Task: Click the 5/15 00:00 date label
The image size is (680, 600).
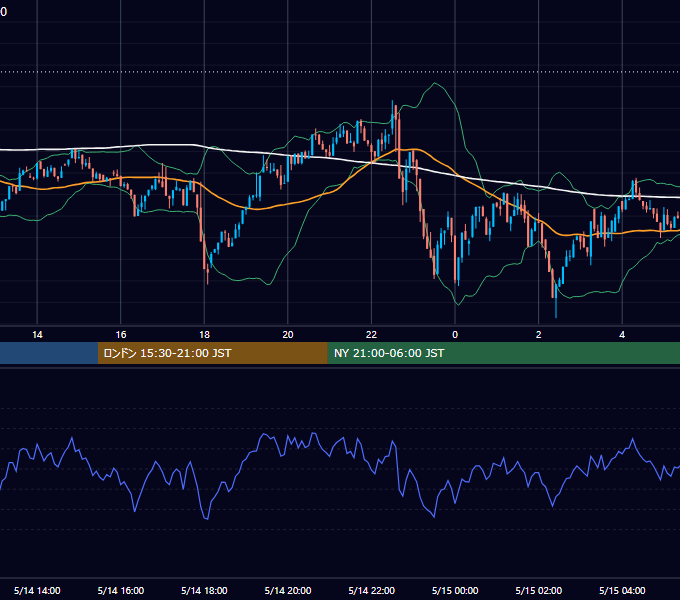Action: click(455, 590)
